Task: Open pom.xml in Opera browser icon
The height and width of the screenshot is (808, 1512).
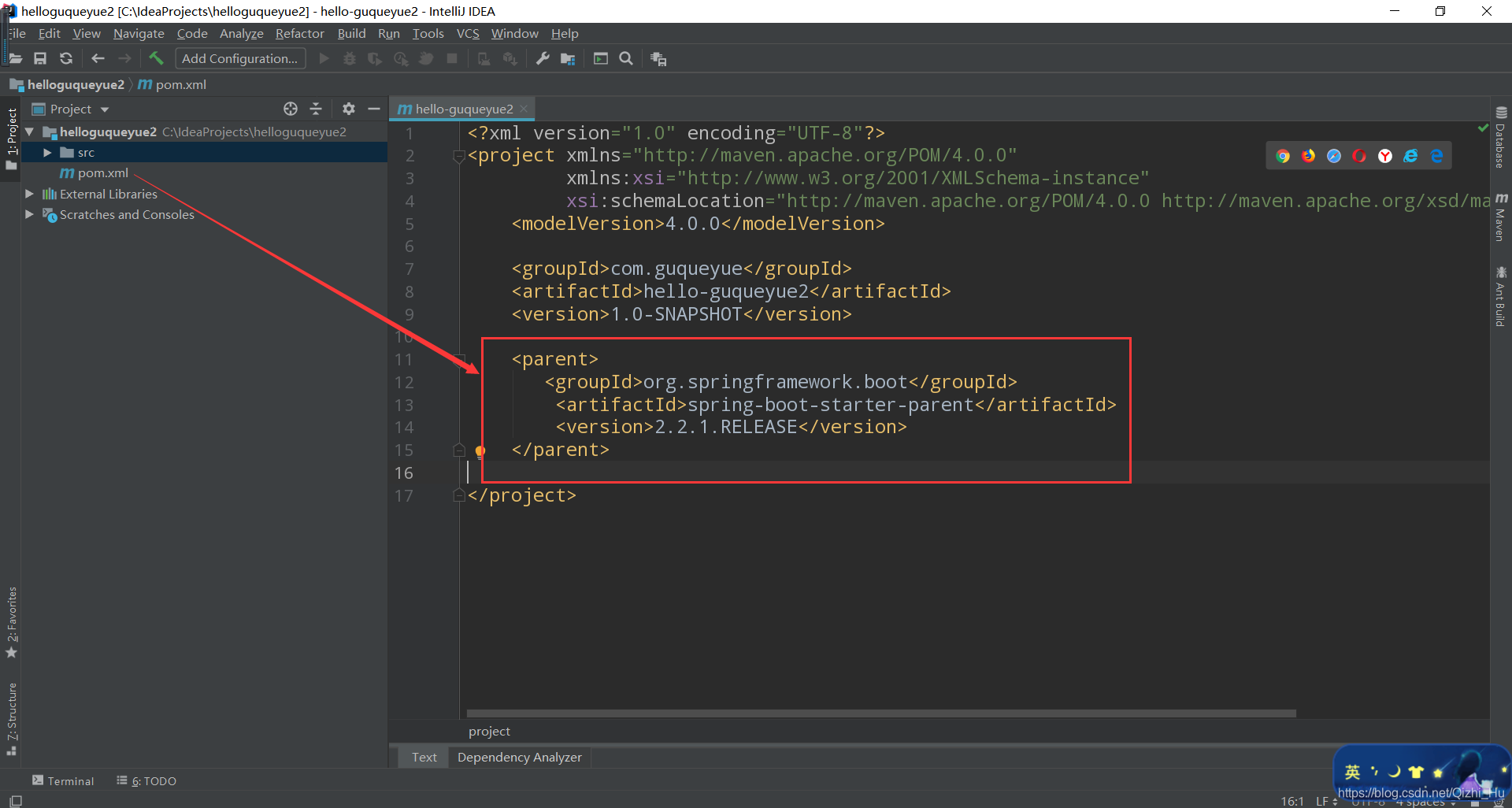Action: point(1359,156)
